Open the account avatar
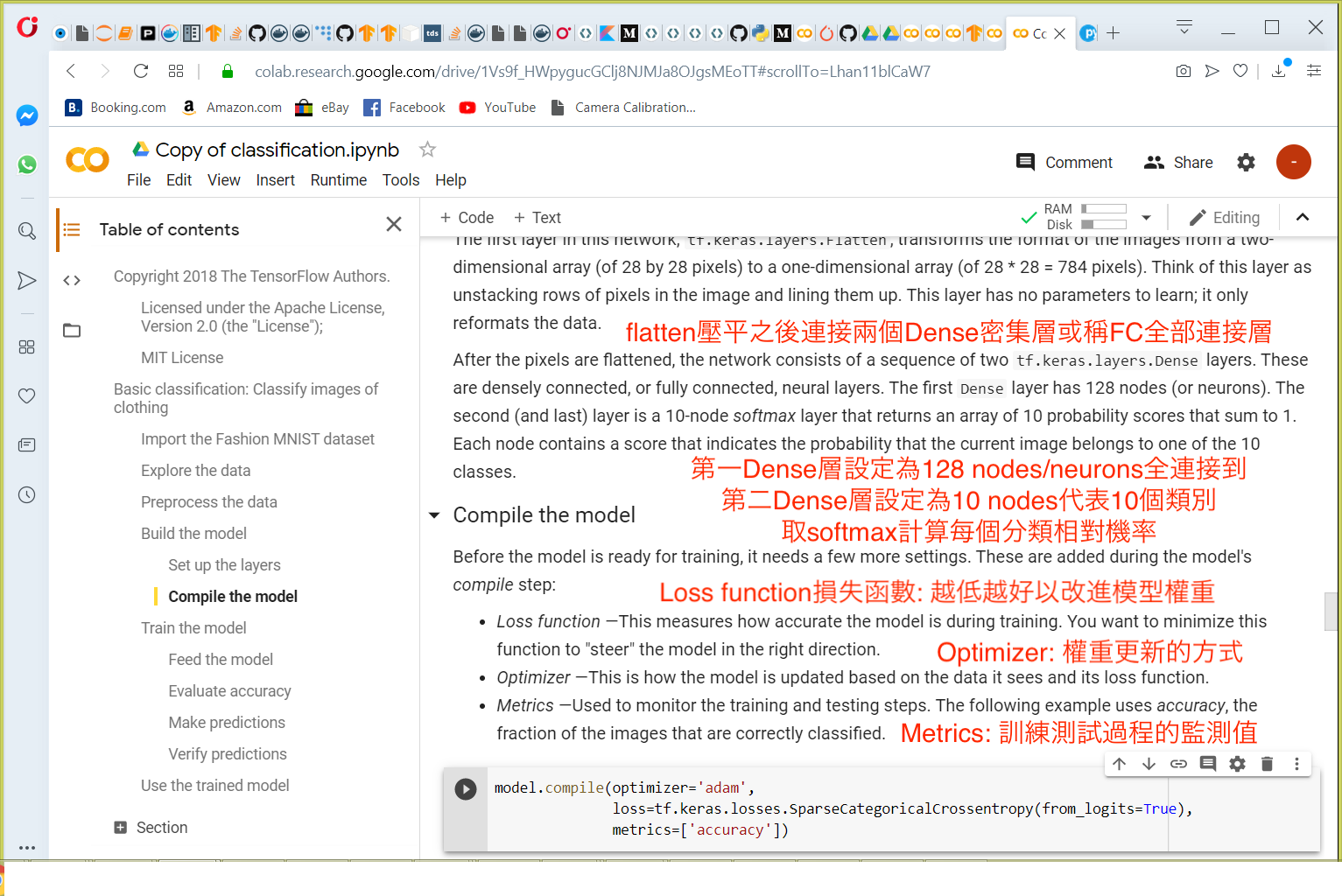 (x=1293, y=162)
